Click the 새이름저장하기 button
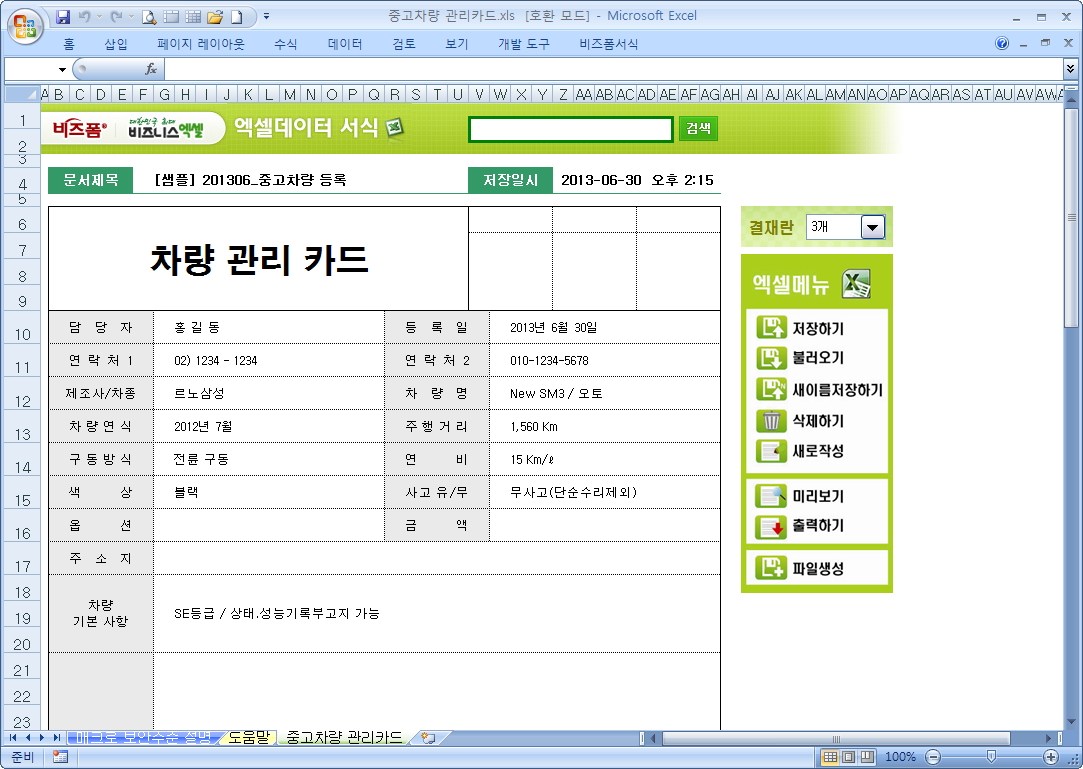The image size is (1083, 769). coord(837,390)
